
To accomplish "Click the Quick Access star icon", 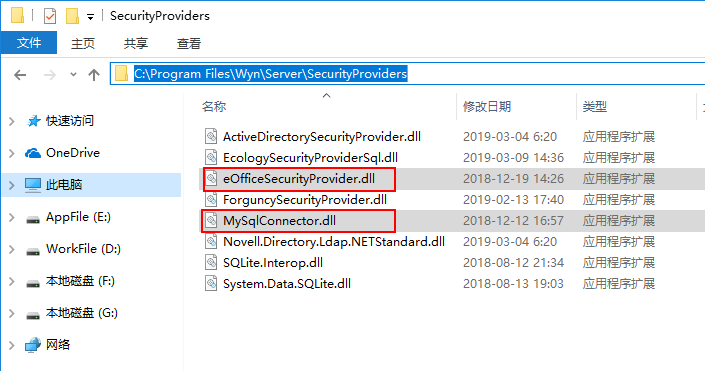I will click(x=33, y=121).
